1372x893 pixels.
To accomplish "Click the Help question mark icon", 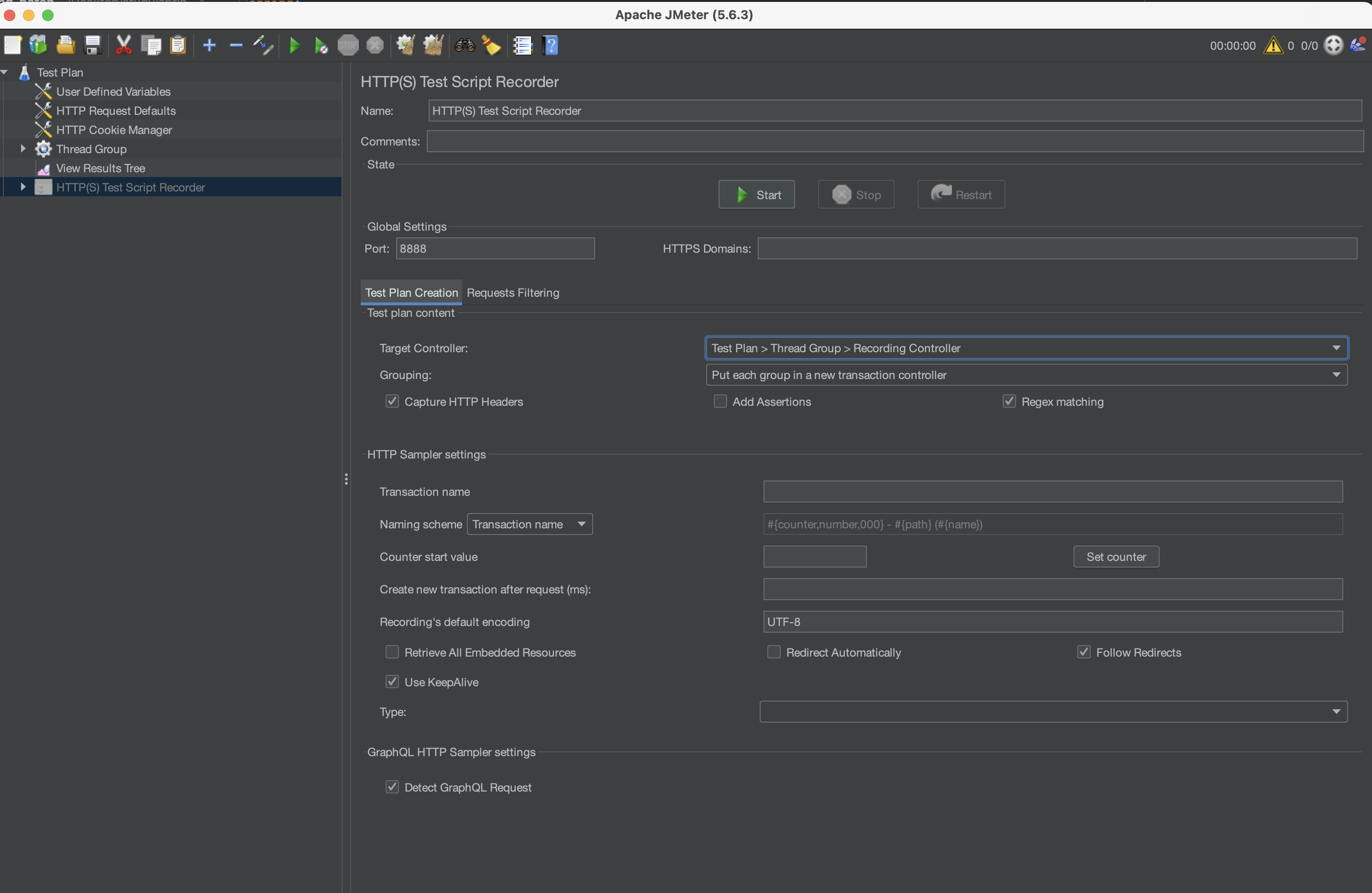I will (x=551, y=45).
